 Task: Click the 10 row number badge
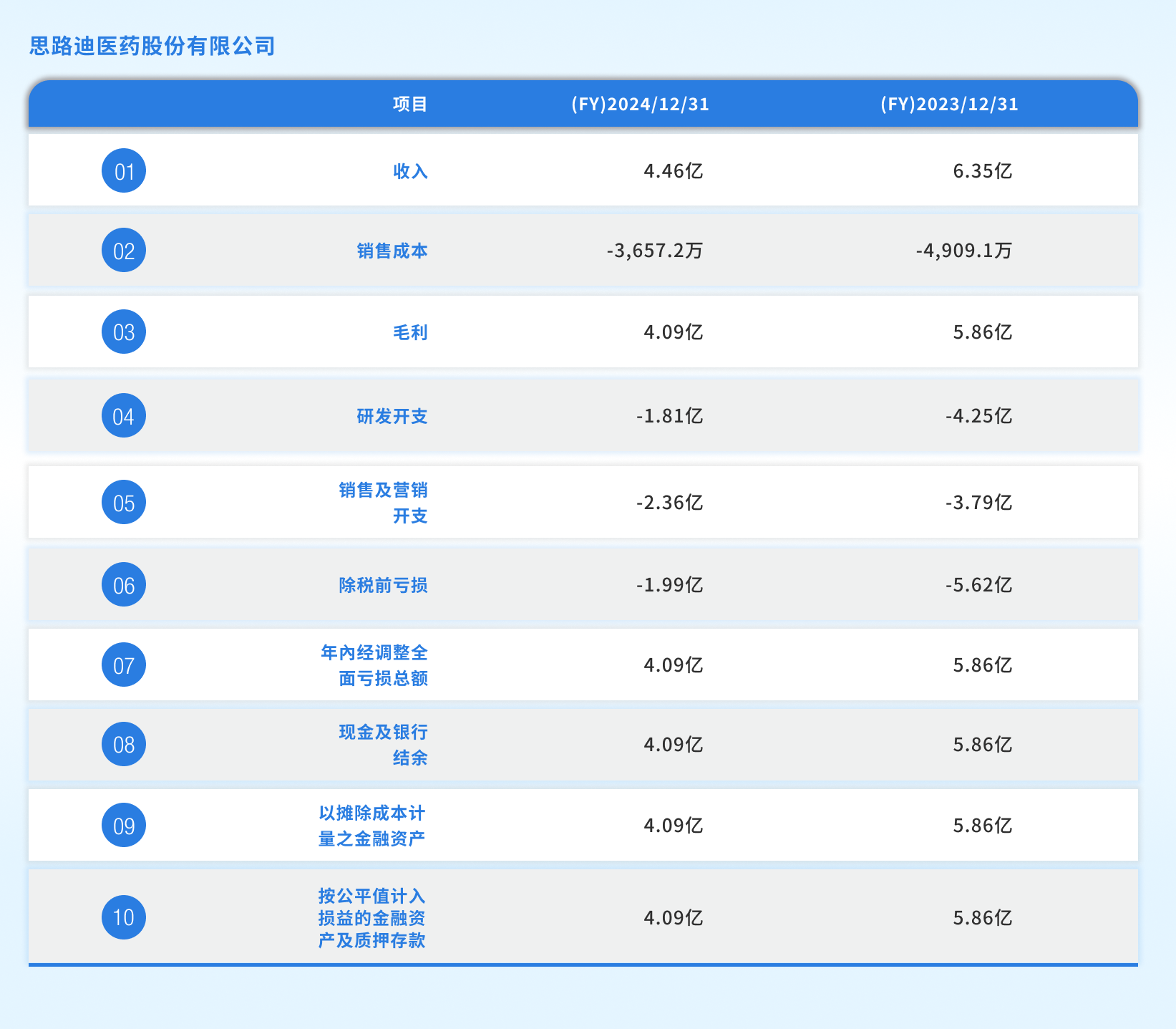[124, 917]
